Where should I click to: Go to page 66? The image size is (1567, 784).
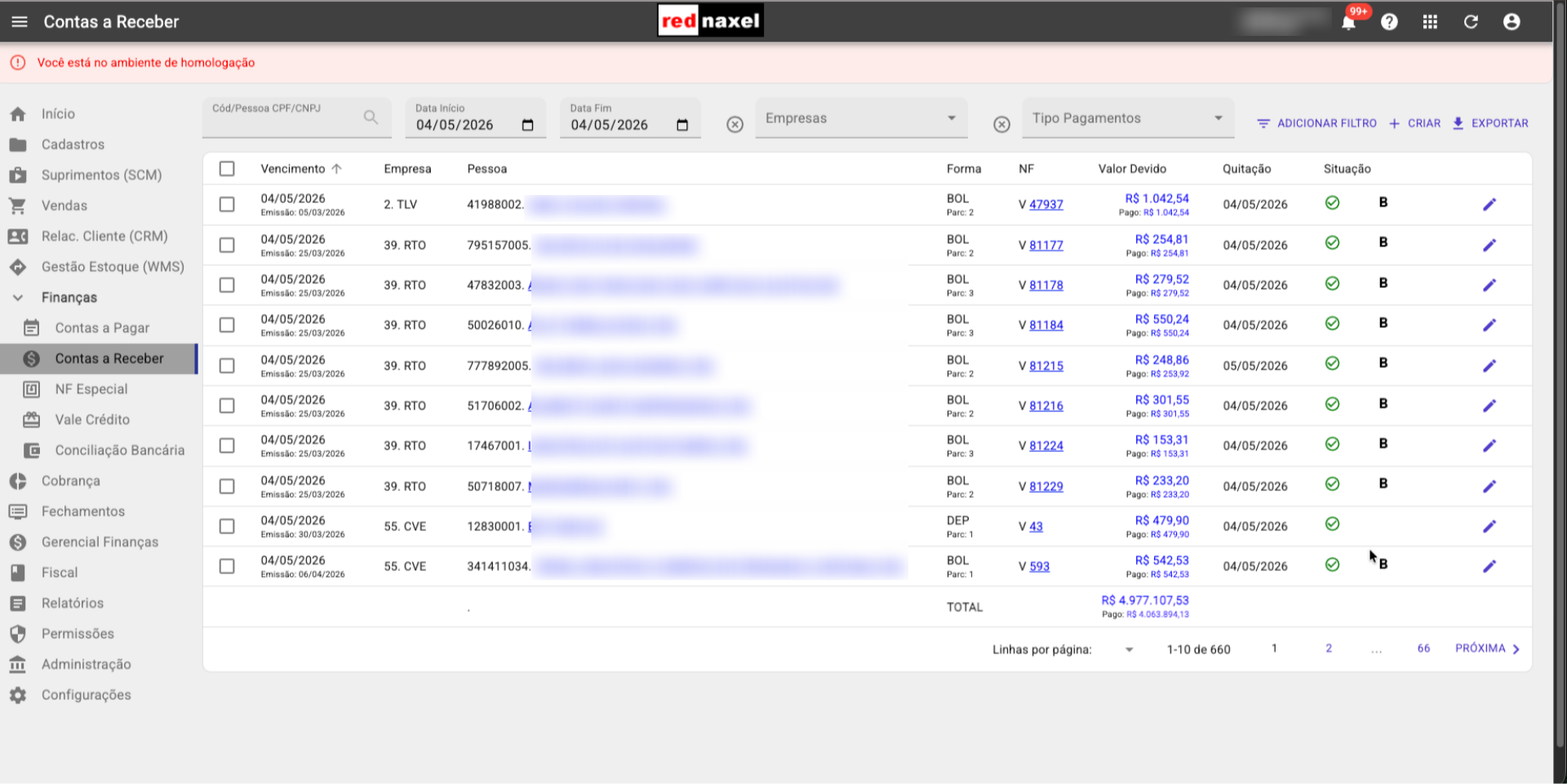click(x=1423, y=649)
